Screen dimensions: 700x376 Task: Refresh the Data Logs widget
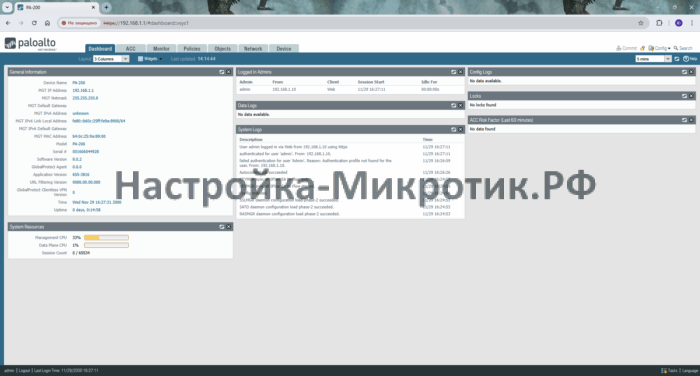click(454, 105)
